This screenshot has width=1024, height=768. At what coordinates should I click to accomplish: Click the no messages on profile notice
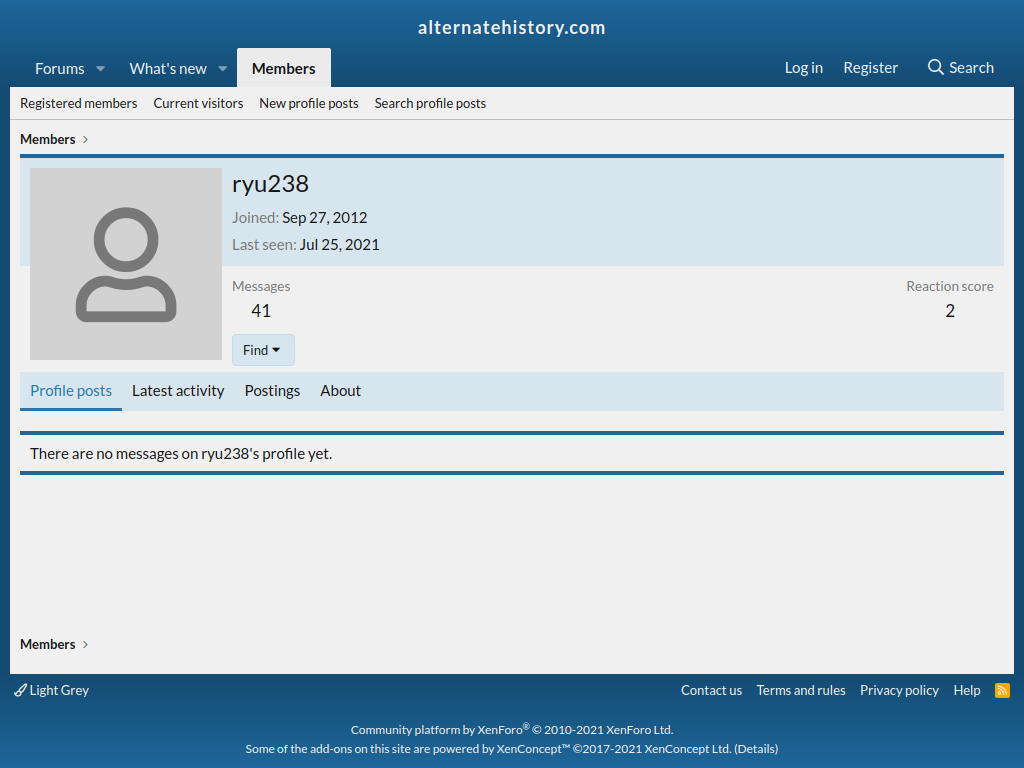tap(181, 453)
